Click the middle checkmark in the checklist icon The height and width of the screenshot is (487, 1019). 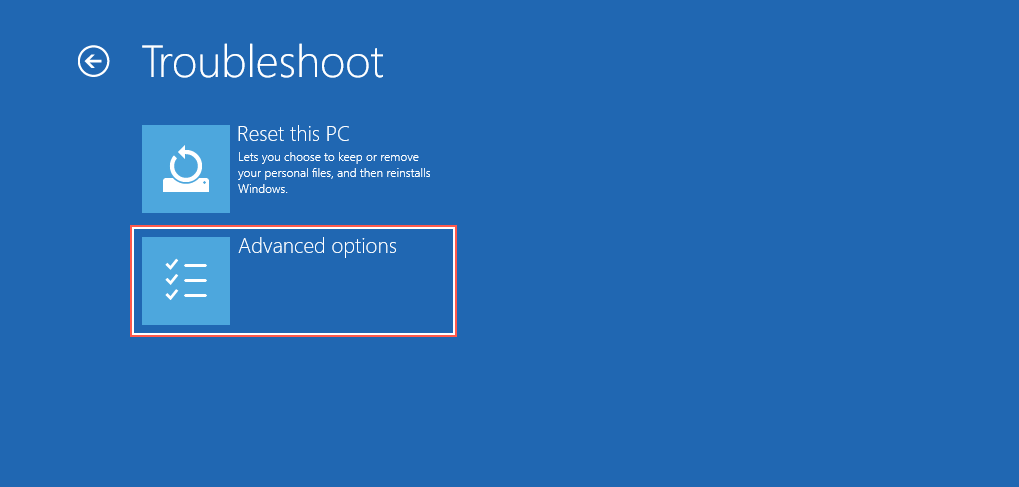click(x=172, y=280)
